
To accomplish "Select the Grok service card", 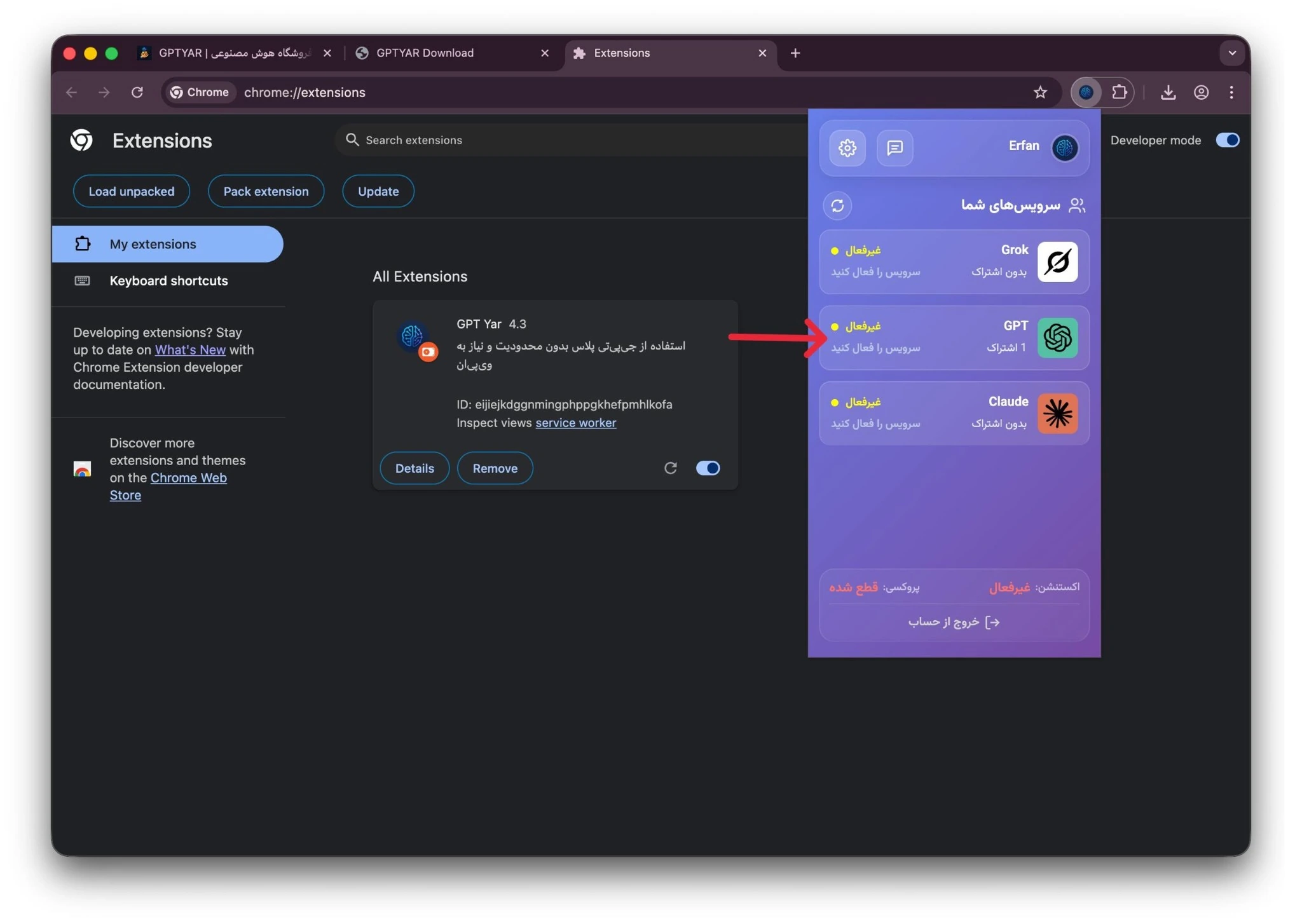I will (x=954, y=261).
